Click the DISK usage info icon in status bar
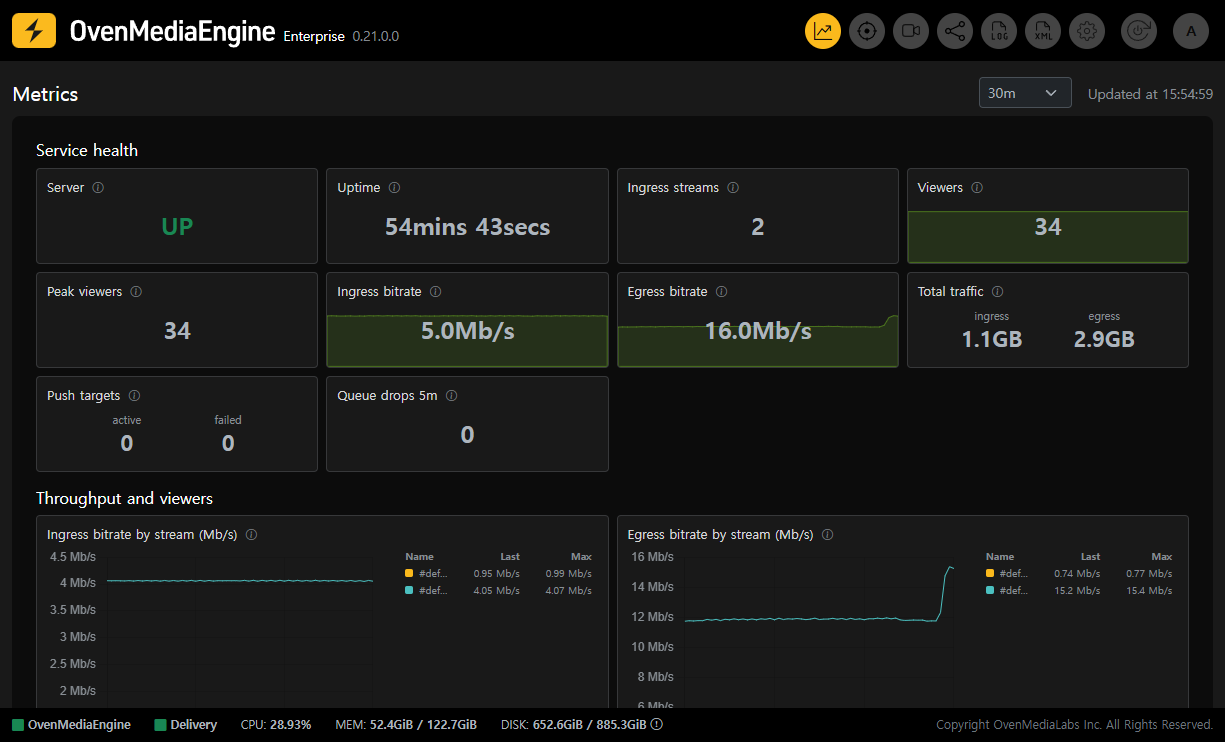Viewport: 1225px width, 742px height. tap(657, 725)
